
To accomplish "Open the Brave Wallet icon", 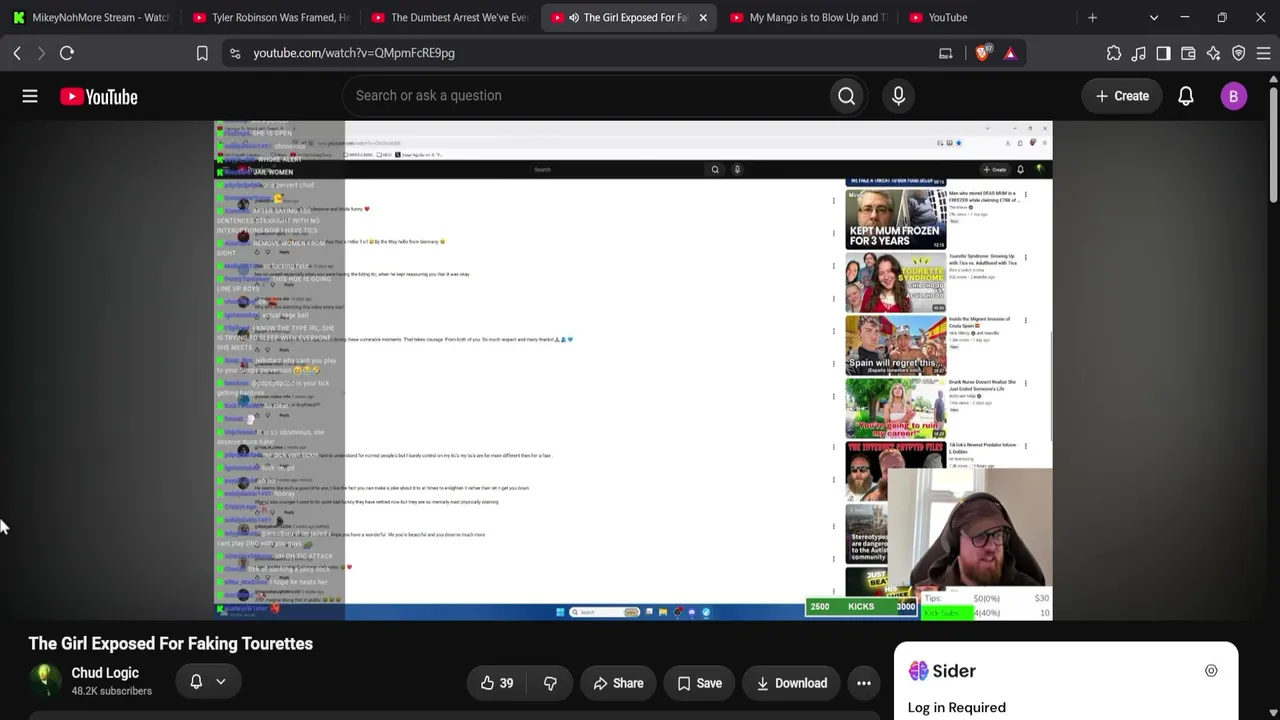I will (x=1188, y=53).
